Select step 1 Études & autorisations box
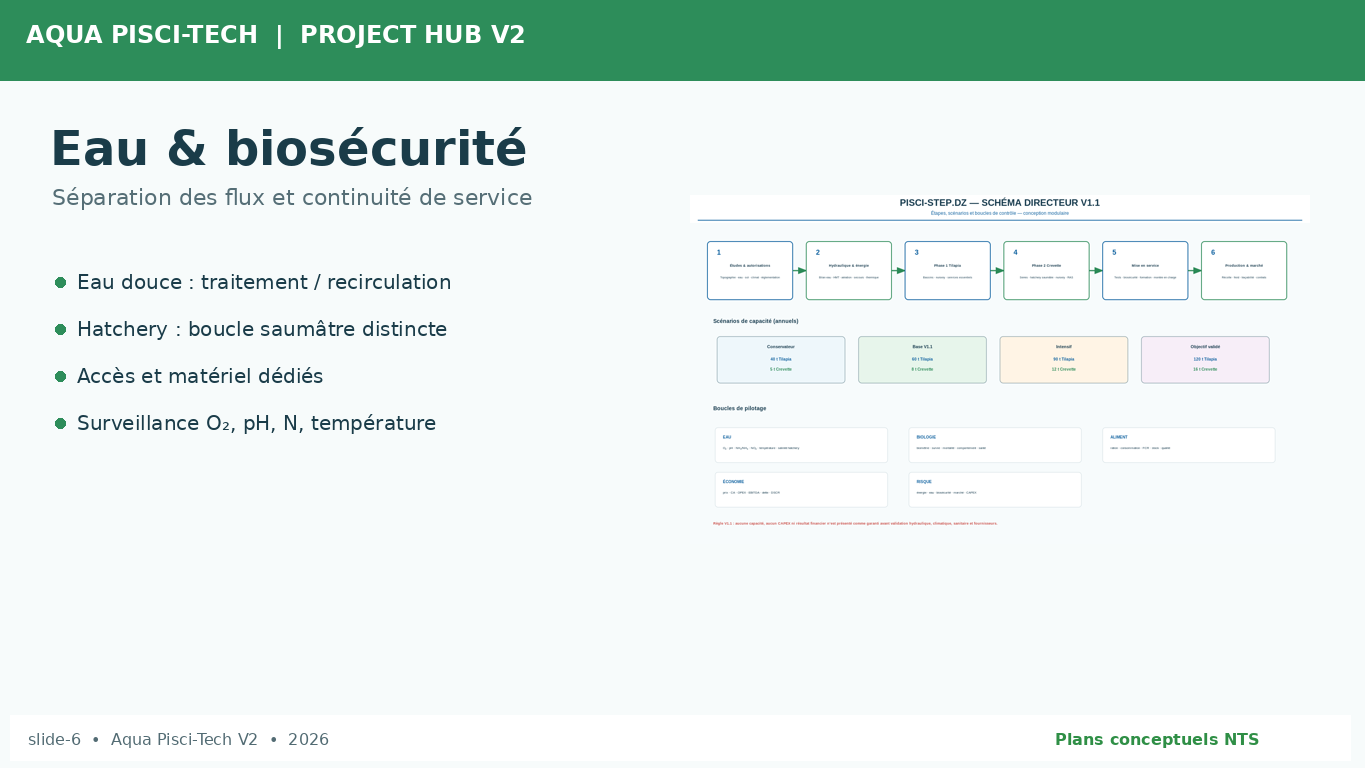 pos(750,271)
